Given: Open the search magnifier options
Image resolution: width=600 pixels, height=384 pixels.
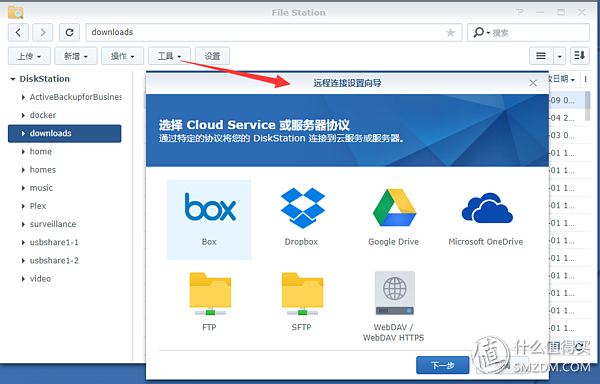Looking at the screenshot, I should (x=481, y=33).
